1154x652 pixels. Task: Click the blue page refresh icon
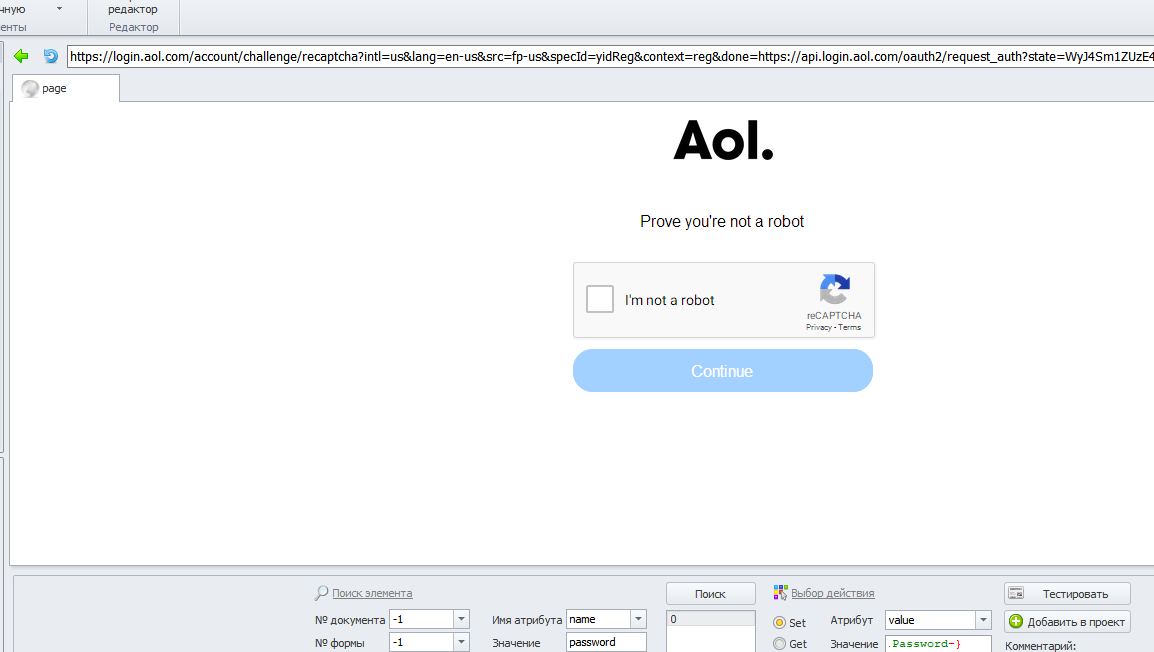click(x=50, y=56)
